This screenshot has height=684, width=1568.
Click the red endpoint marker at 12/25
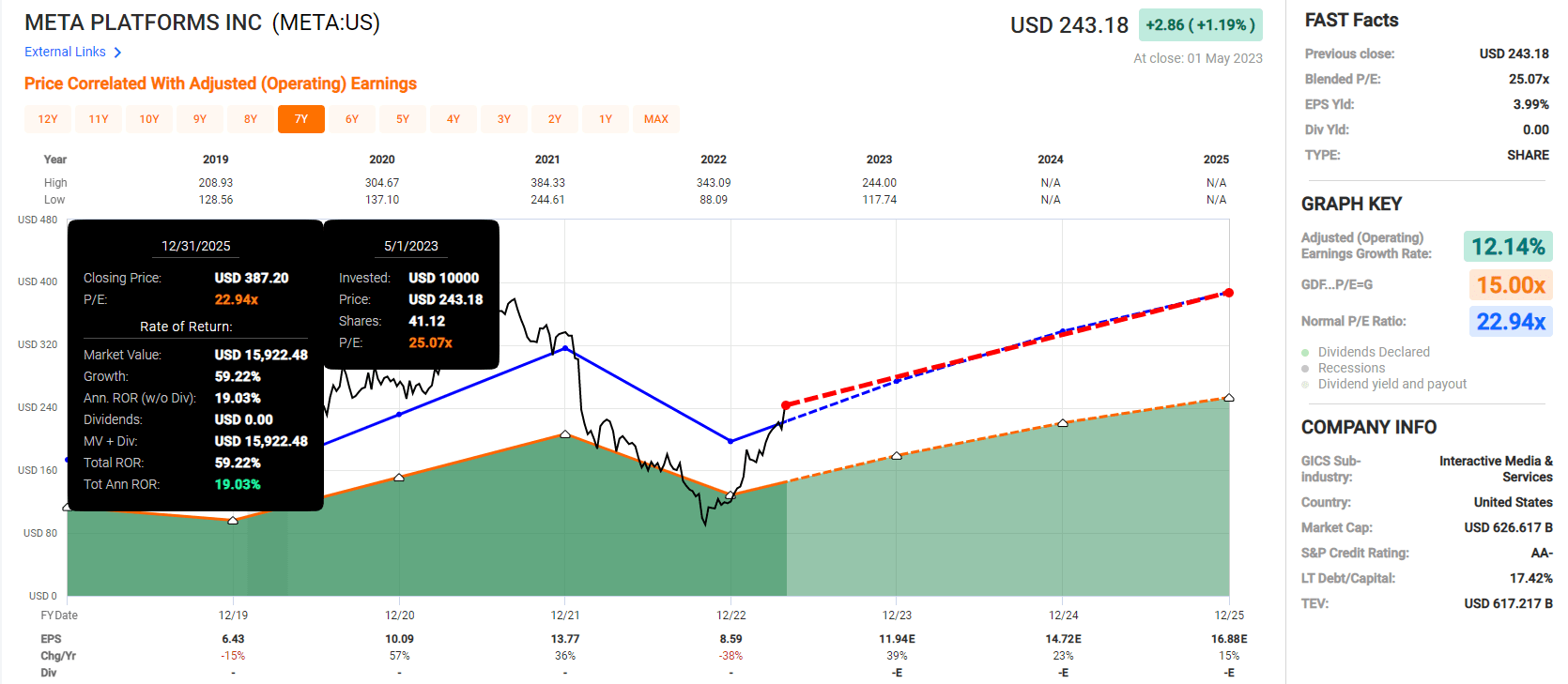point(1228,293)
